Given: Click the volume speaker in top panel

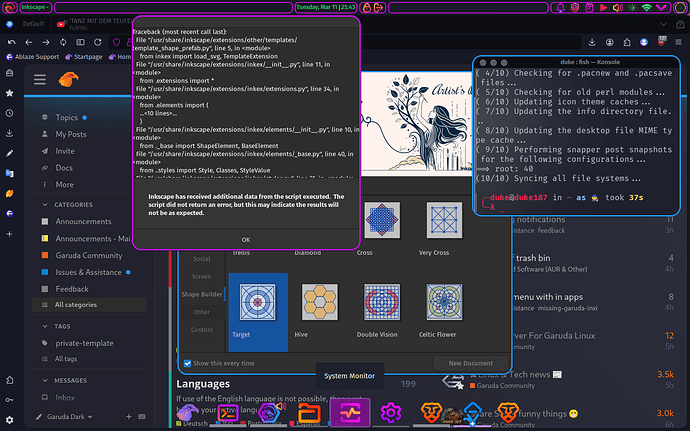Looking at the screenshot, I should (x=618, y=7).
